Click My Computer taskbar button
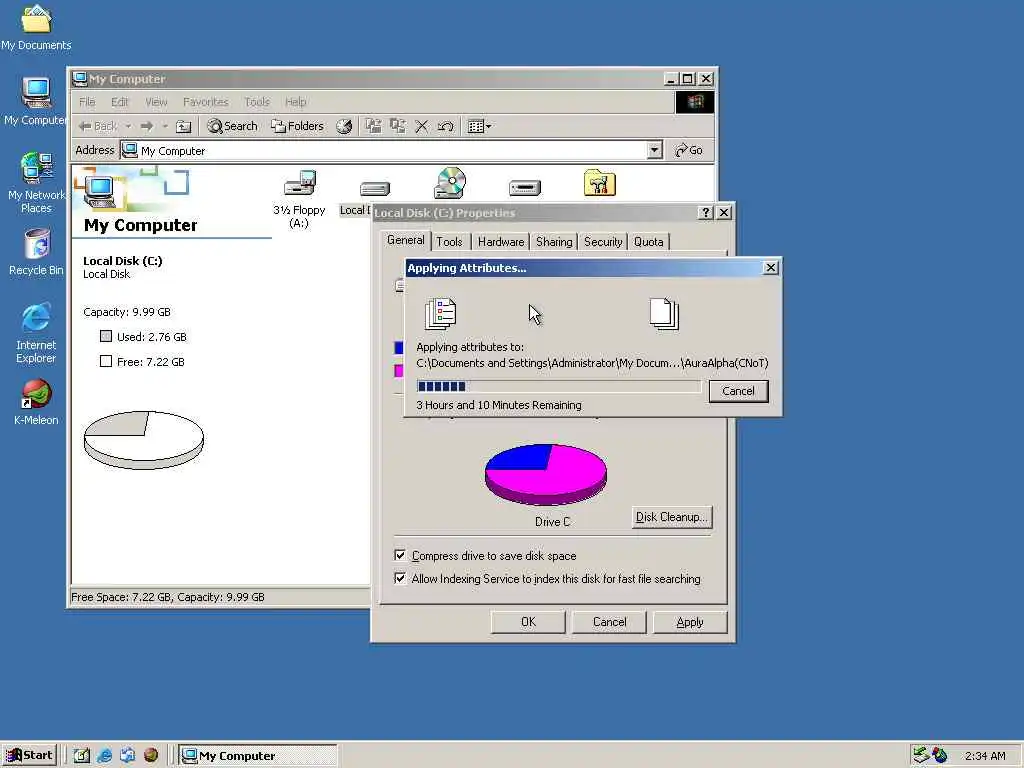Image resolution: width=1024 pixels, height=768 pixels. click(x=258, y=756)
